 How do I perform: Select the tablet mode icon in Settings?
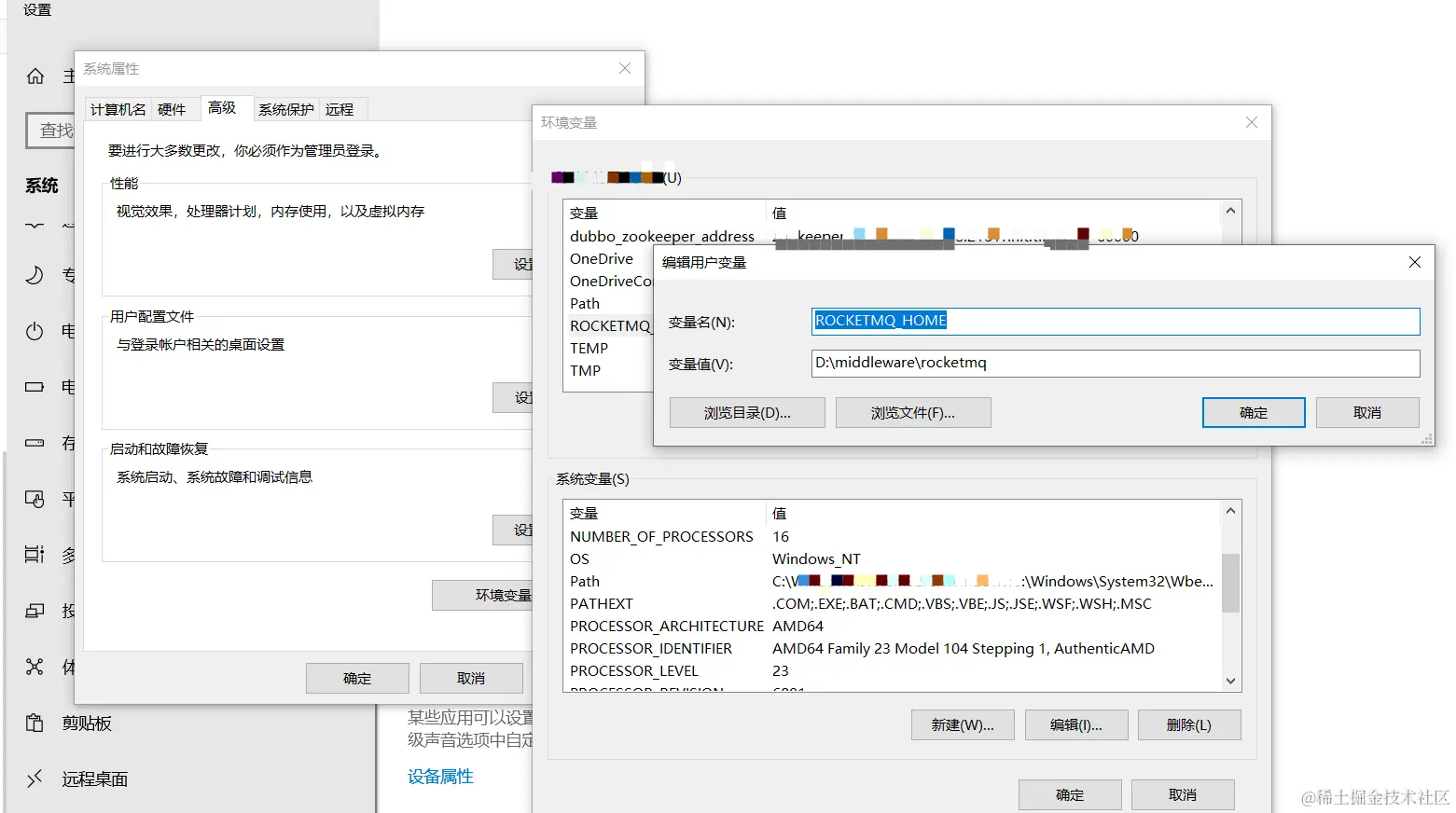35,499
